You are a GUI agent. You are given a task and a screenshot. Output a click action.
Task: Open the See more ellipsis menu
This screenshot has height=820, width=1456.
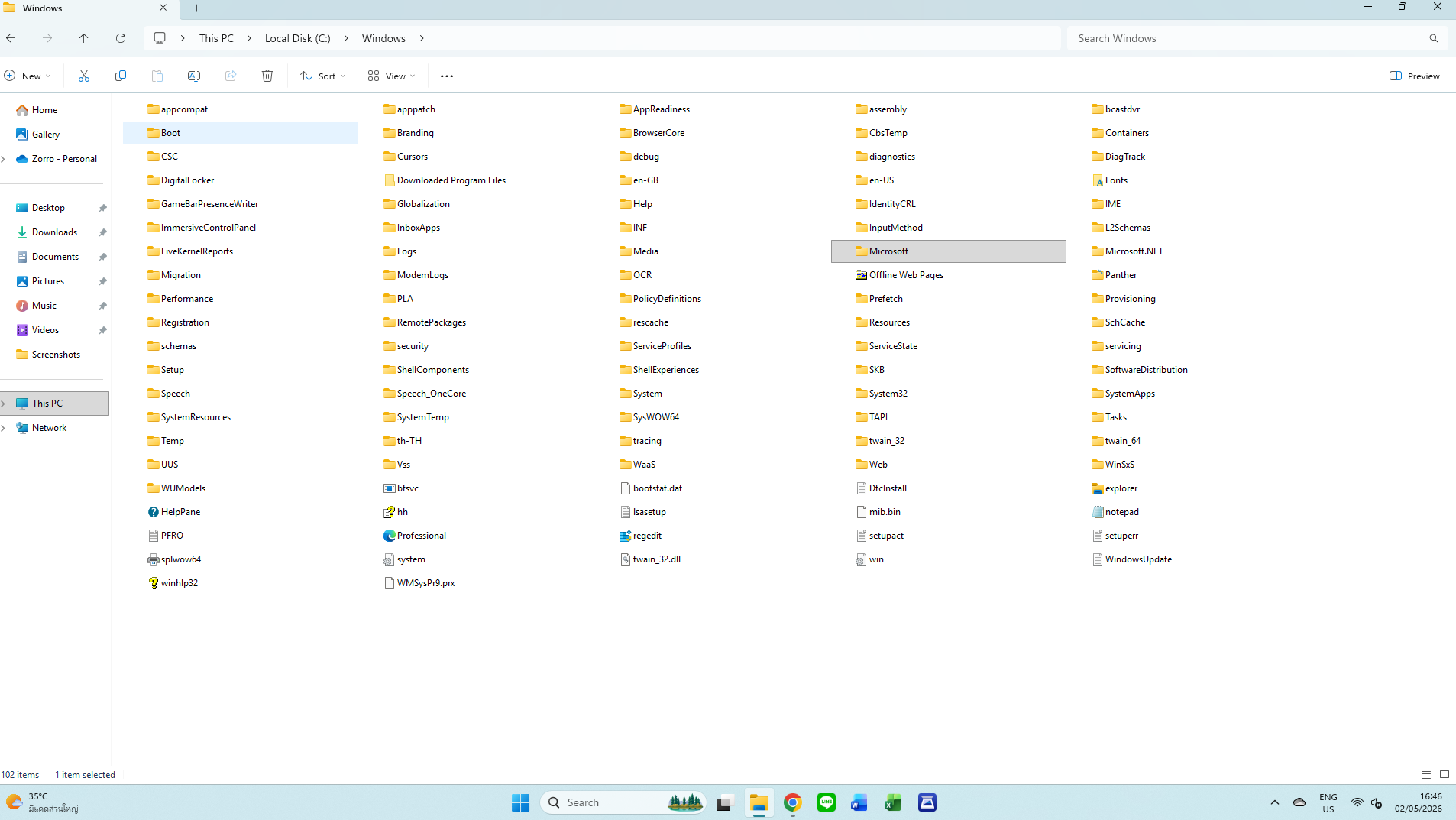pos(447,76)
